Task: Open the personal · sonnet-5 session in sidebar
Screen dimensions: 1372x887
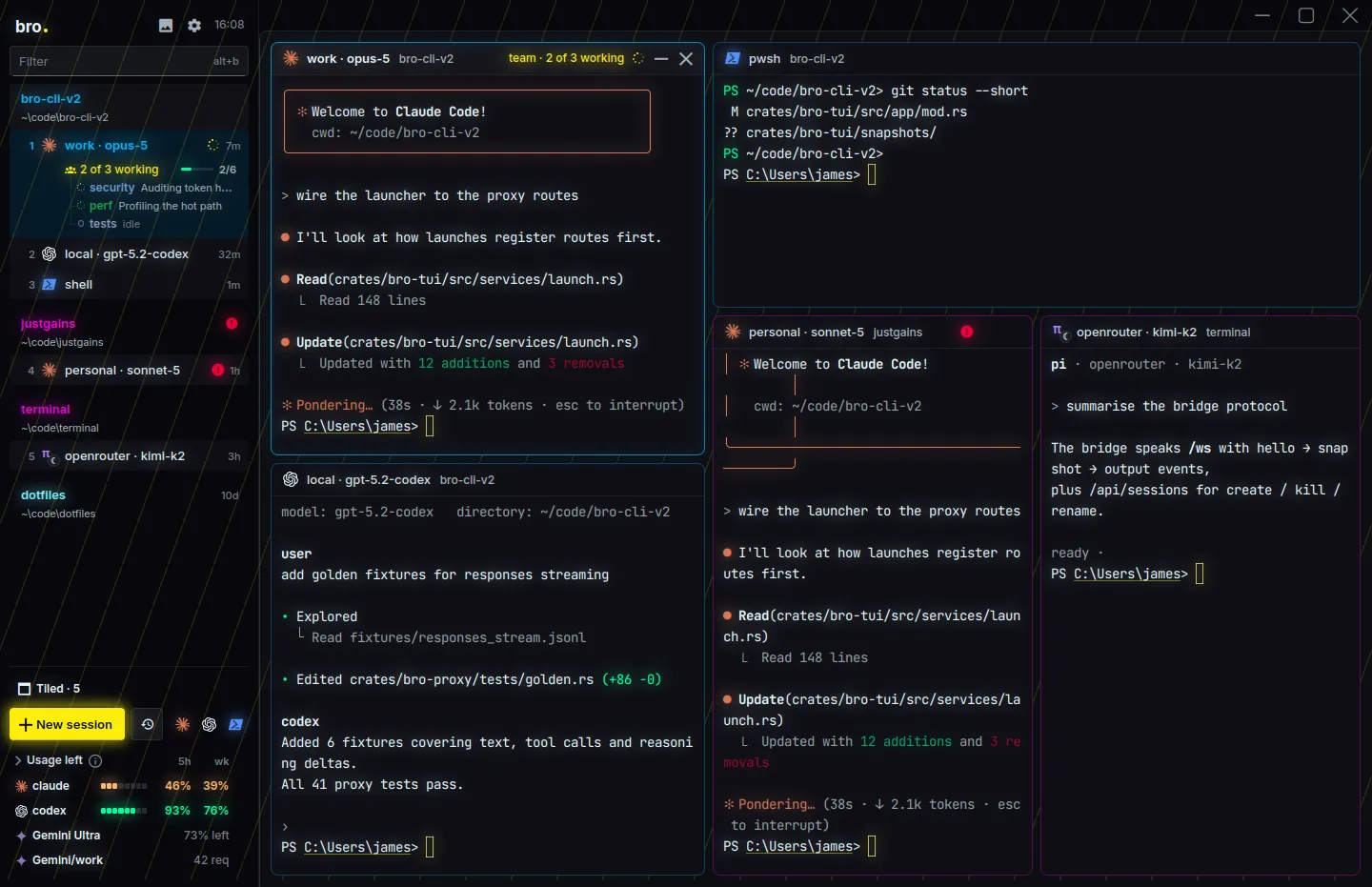Action: pyautogui.click(x=130, y=371)
